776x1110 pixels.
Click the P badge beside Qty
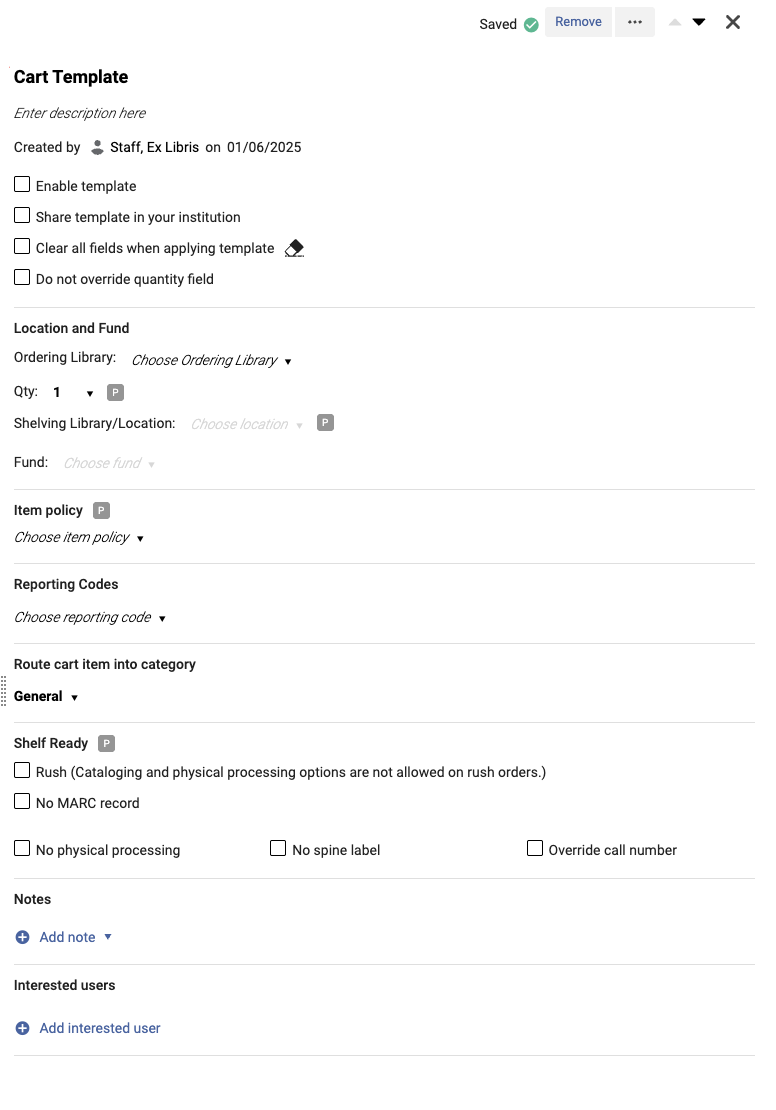point(116,392)
